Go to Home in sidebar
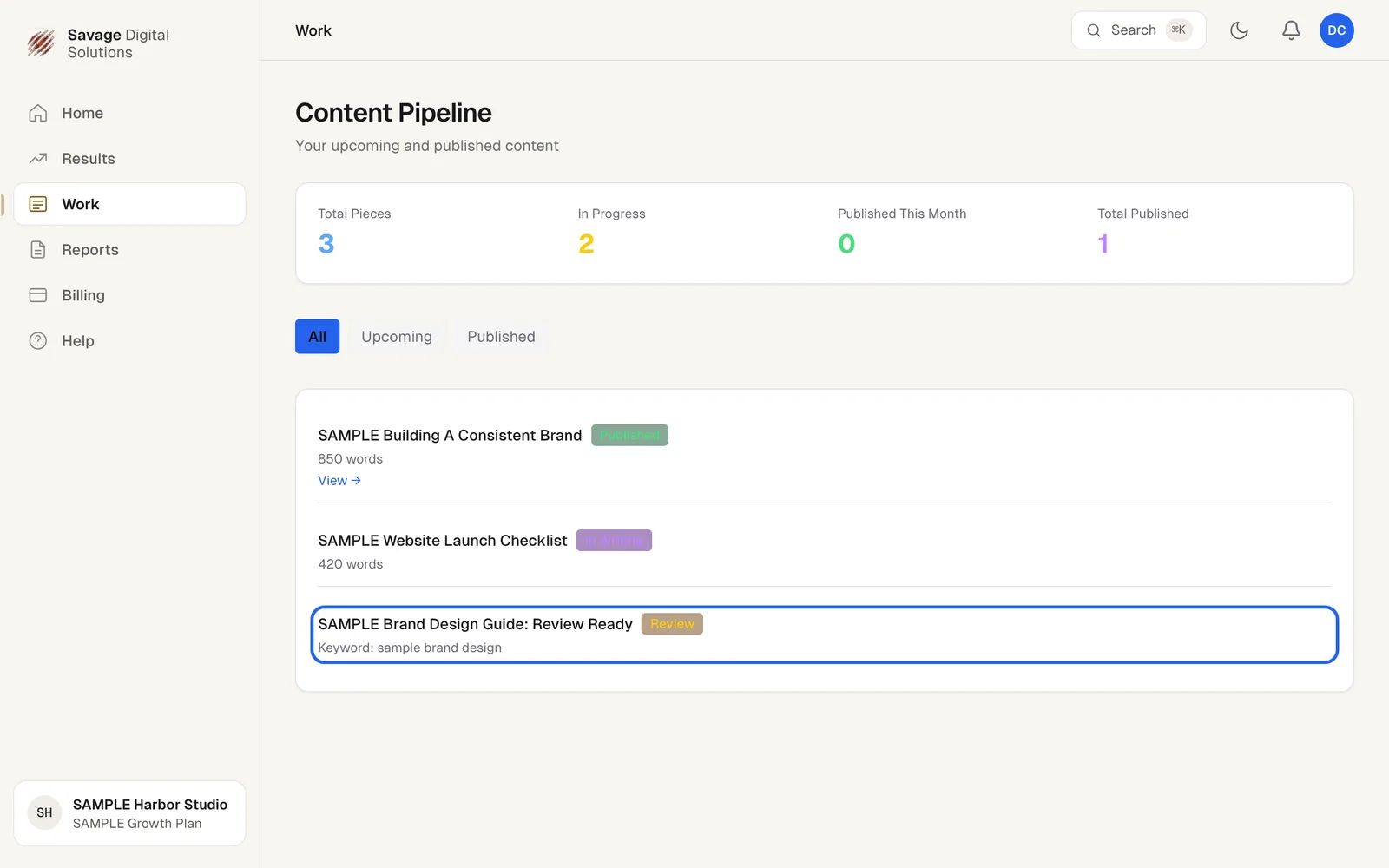 tap(82, 113)
